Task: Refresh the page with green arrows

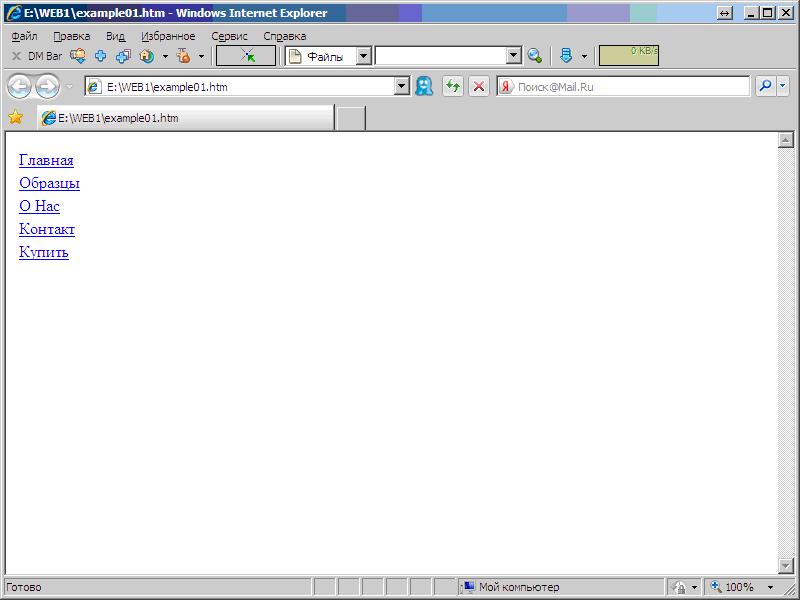Action: pos(453,87)
